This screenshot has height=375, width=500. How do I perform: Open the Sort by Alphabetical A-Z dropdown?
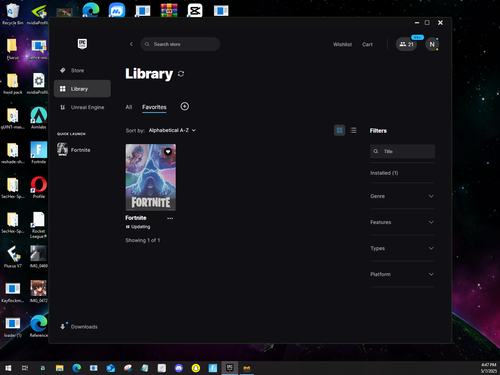[172, 130]
